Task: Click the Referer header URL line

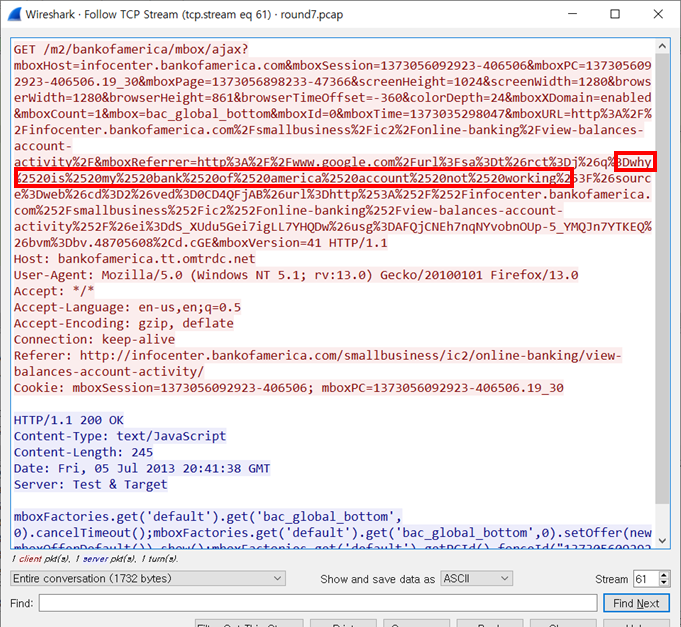Action: point(317,363)
